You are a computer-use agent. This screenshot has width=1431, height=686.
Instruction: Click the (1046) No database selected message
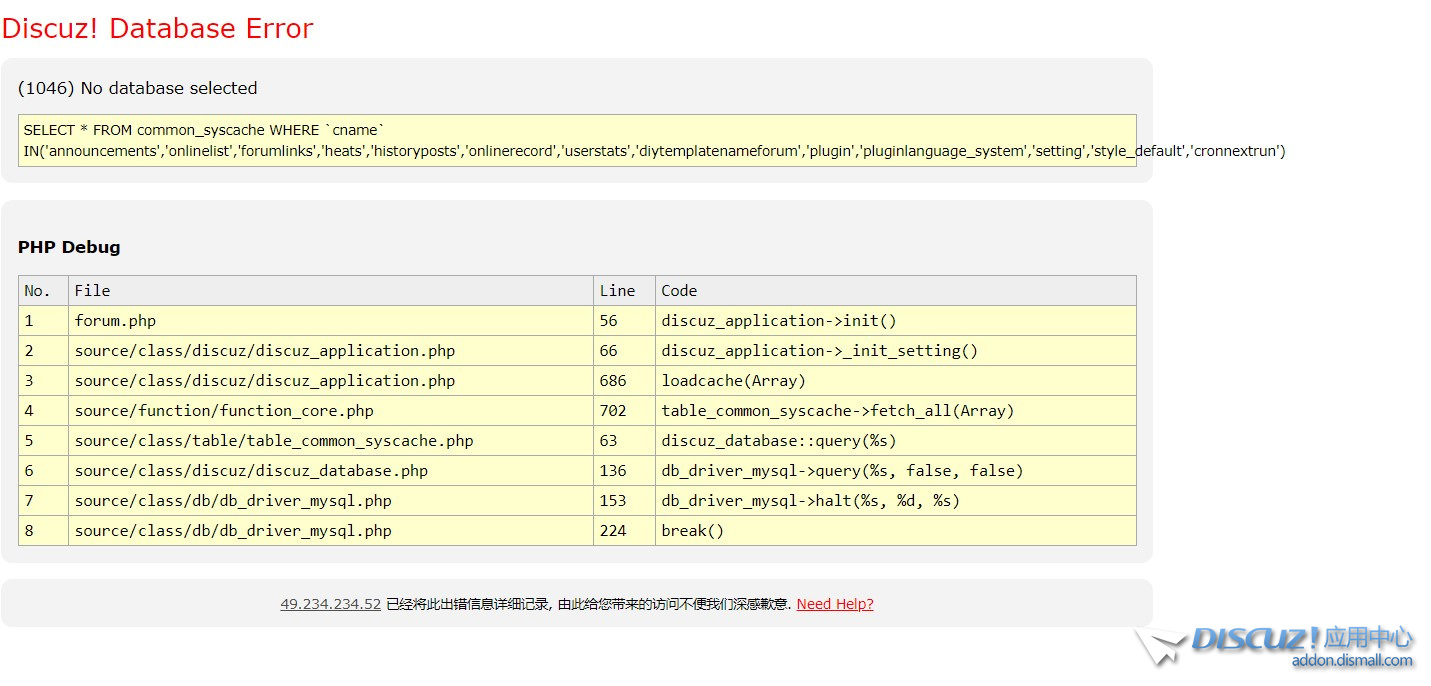click(x=138, y=88)
